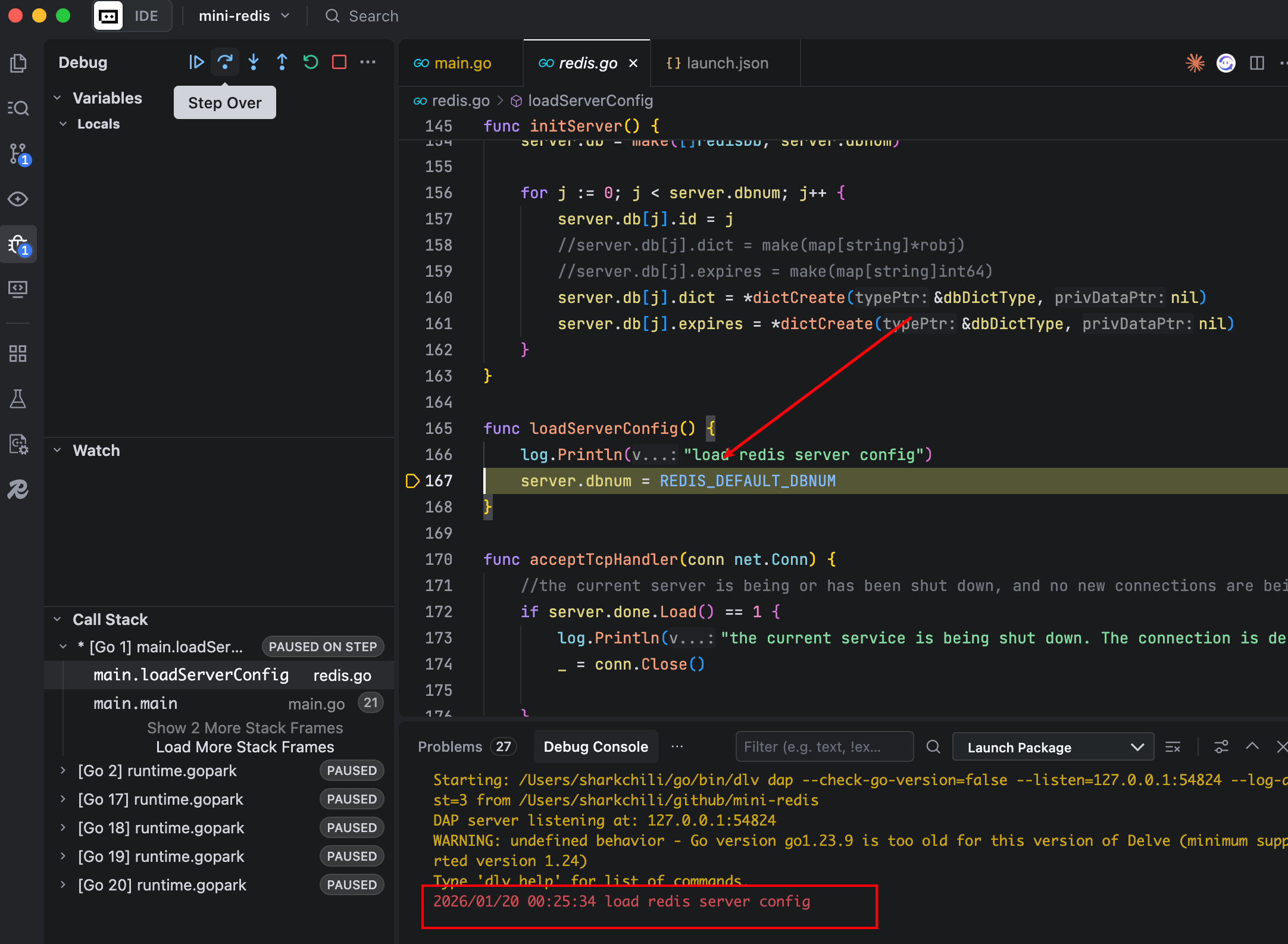
Task: Click the Continue debug button
Action: [x=196, y=62]
